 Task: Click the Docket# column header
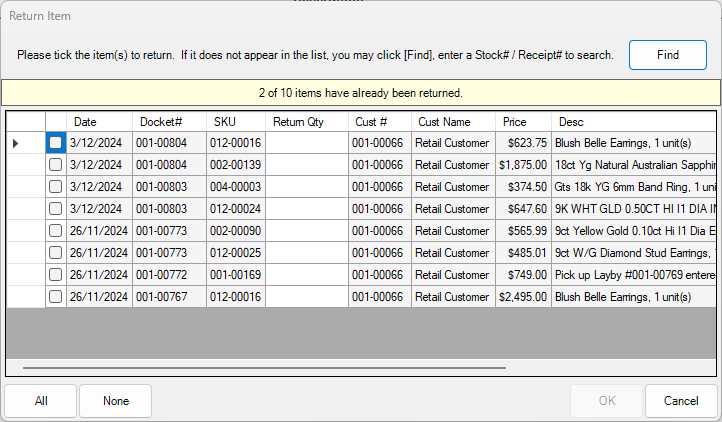coord(169,122)
